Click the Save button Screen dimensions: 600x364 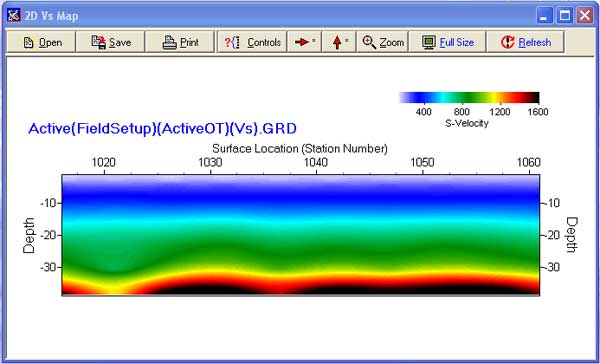click(x=111, y=42)
